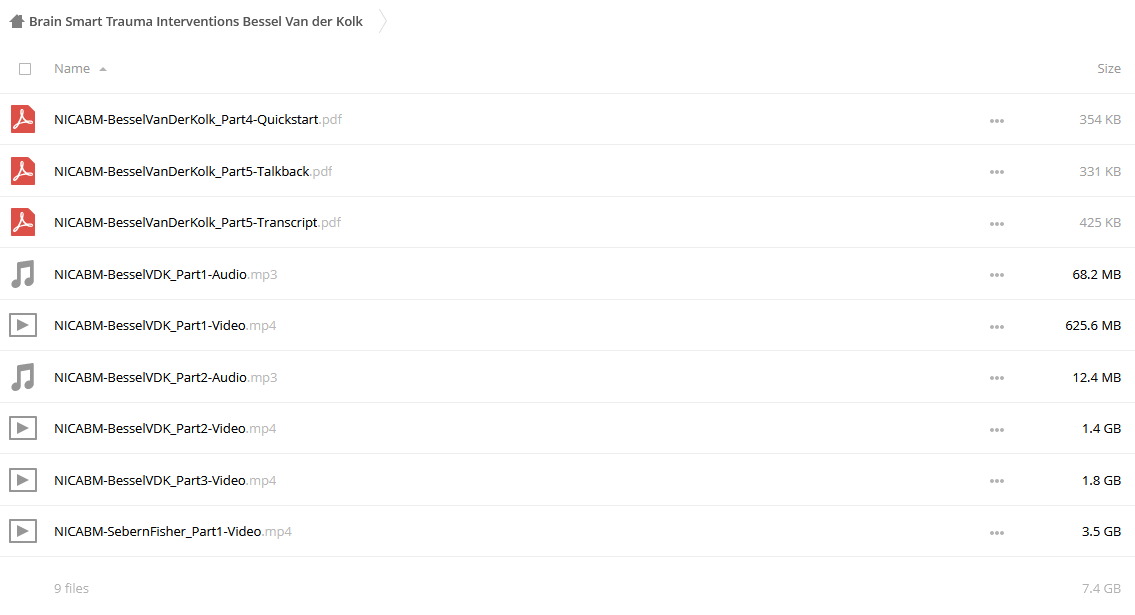
Task: Sort files by Size column header
Action: coord(1109,69)
